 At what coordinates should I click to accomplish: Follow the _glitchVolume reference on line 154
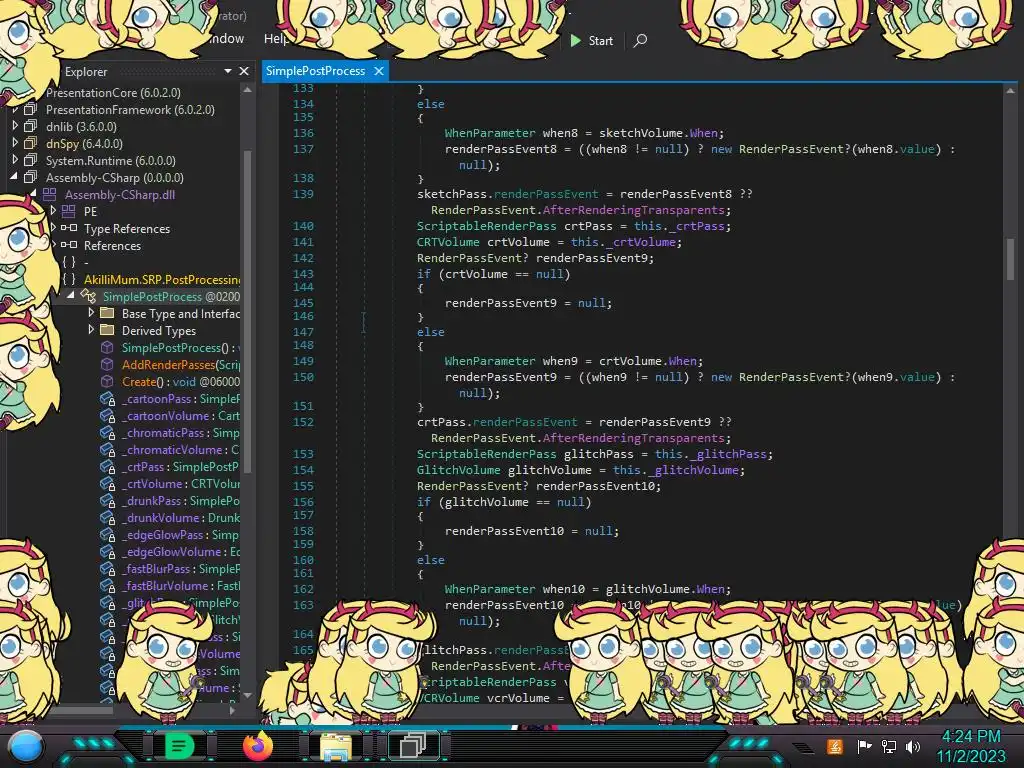pyautogui.click(x=693, y=470)
